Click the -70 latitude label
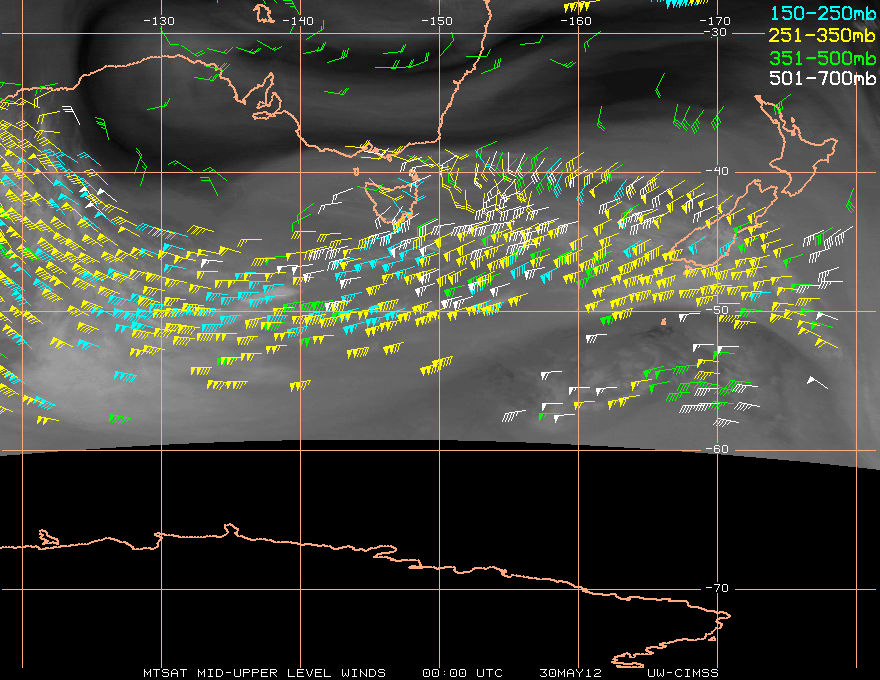 [717, 588]
